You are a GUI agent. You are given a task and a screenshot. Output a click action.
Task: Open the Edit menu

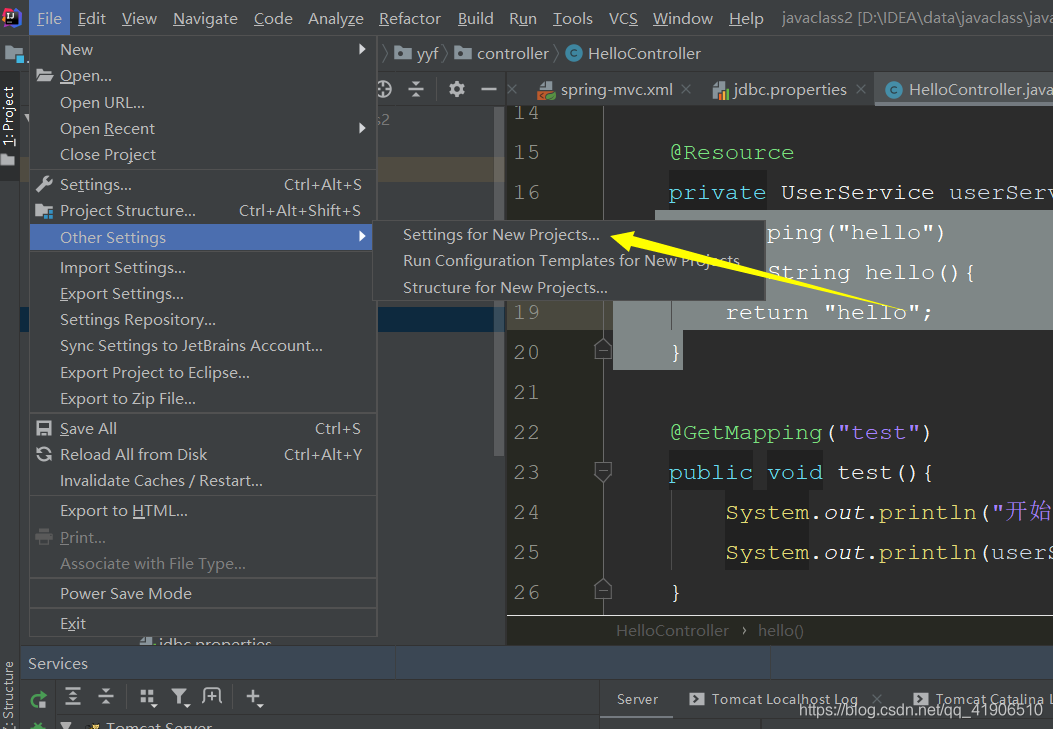point(91,19)
